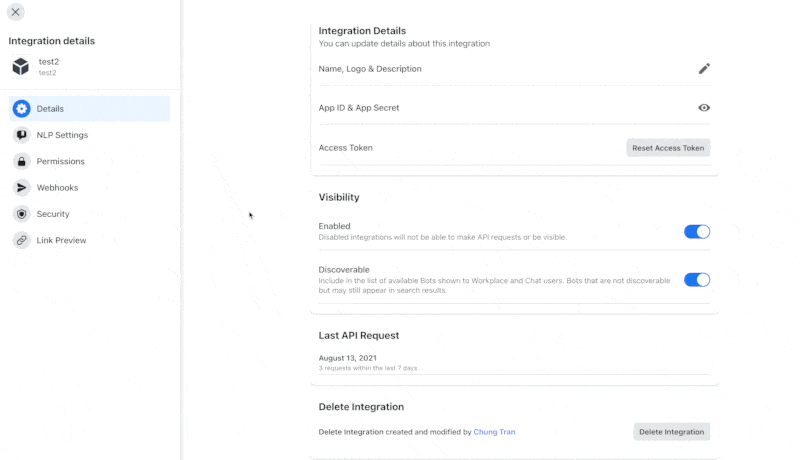
Task: Open the NLP Settings section
Action: (89, 135)
